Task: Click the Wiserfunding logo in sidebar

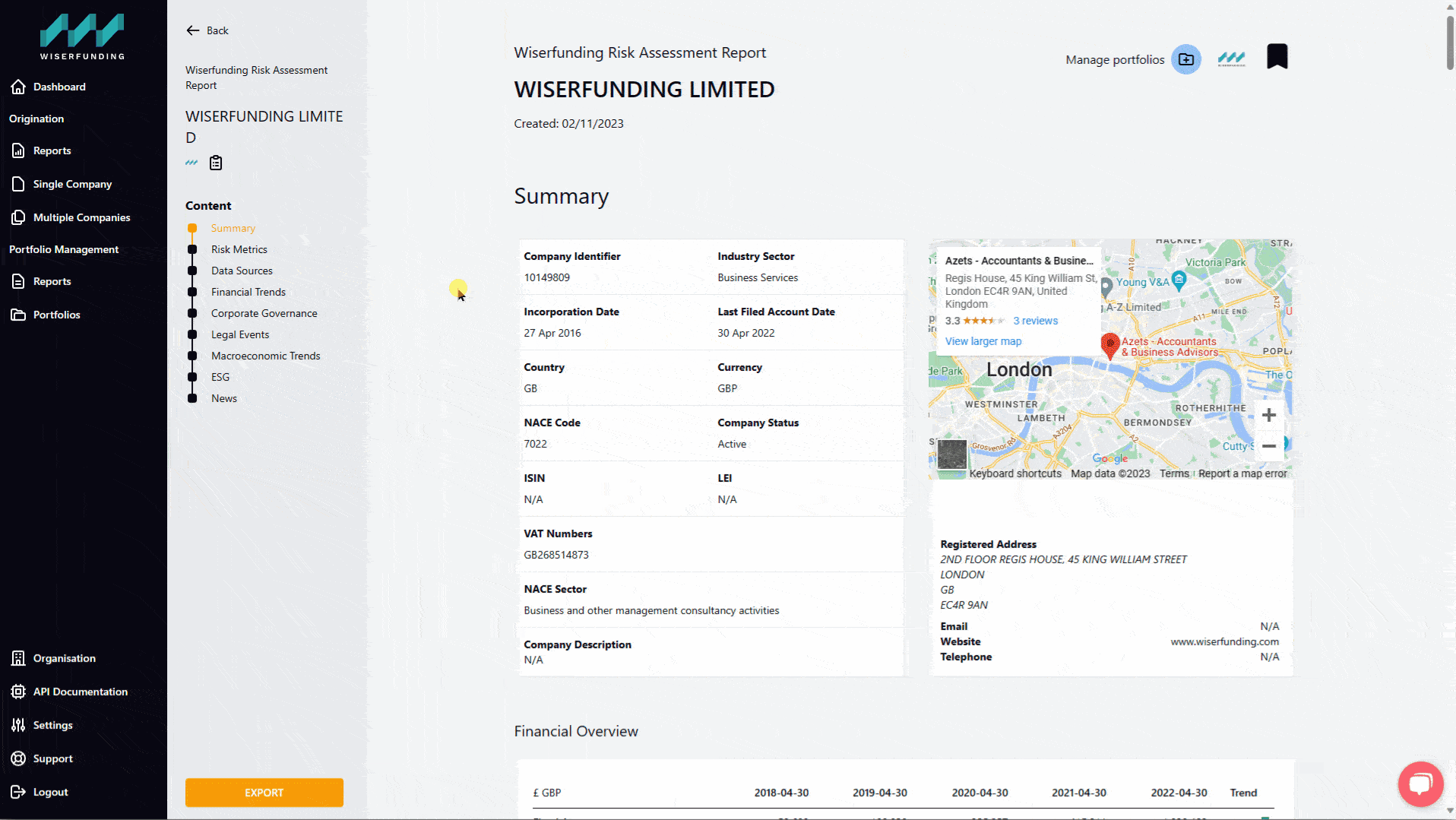Action: (x=82, y=36)
